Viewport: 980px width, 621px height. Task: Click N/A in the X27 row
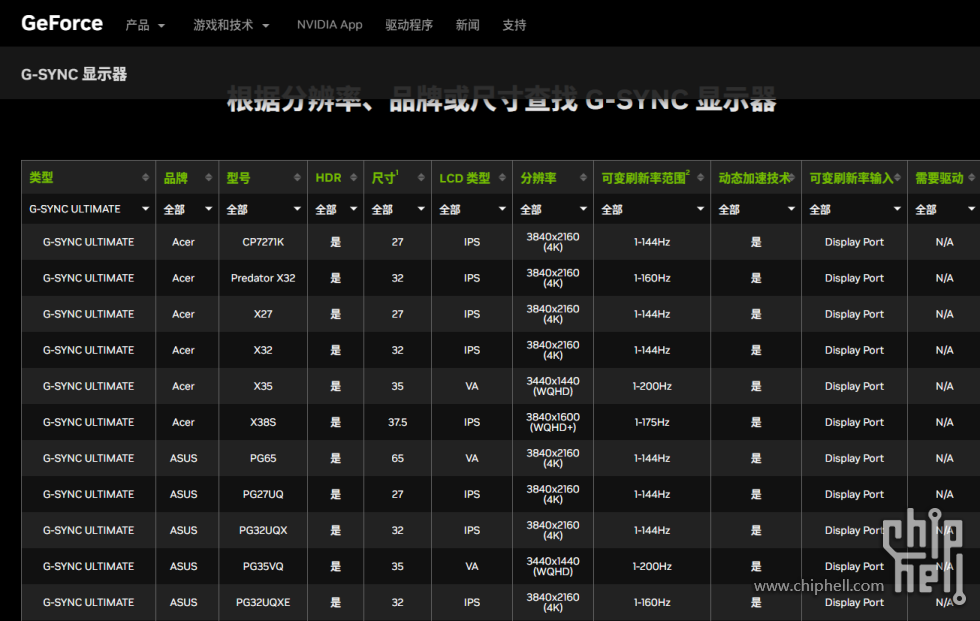[x=944, y=314]
